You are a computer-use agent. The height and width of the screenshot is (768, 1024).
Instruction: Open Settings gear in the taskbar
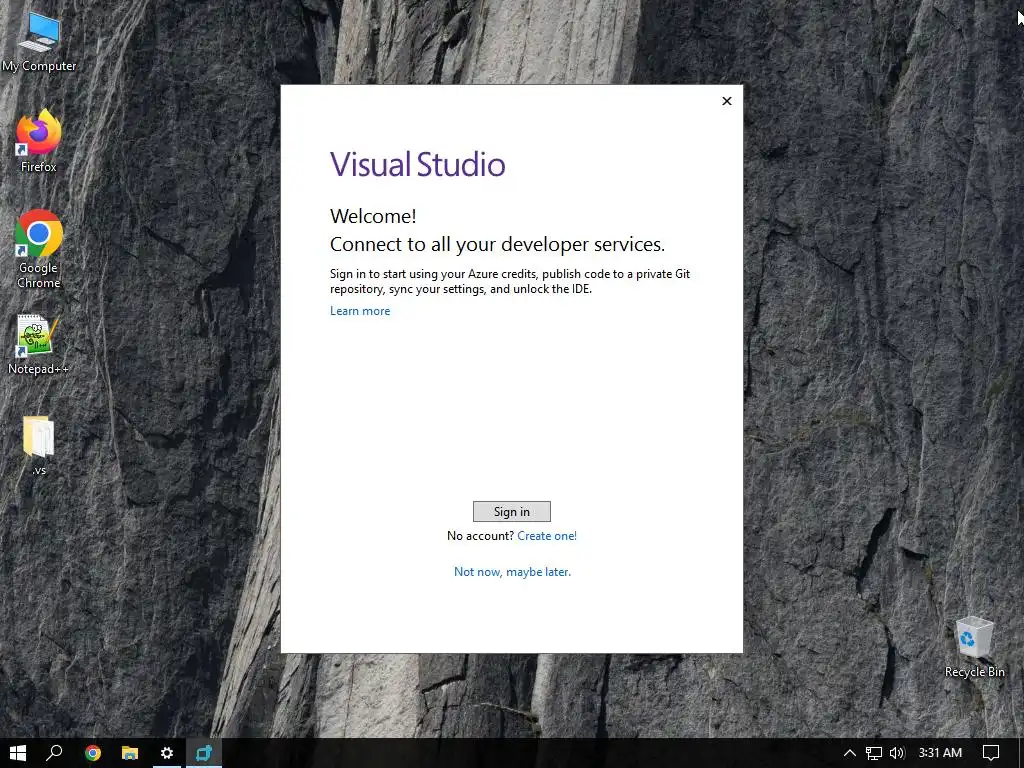pos(167,753)
